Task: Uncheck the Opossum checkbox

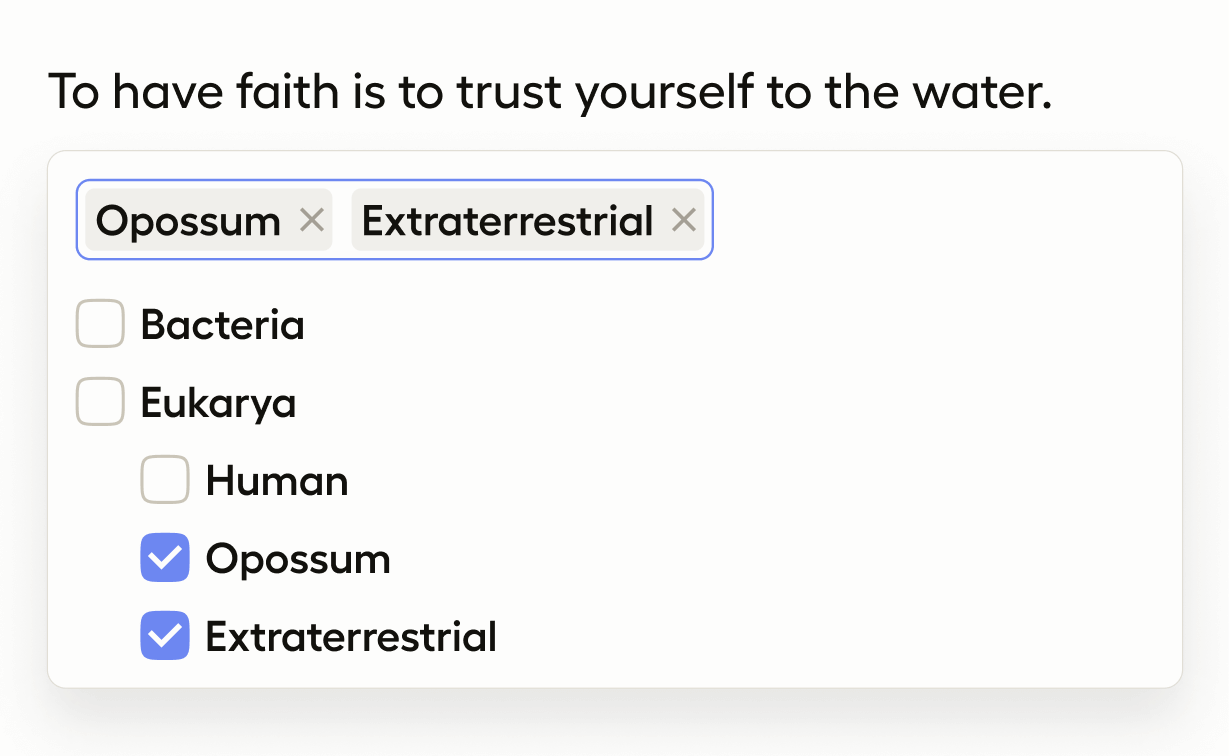Action: [165, 558]
